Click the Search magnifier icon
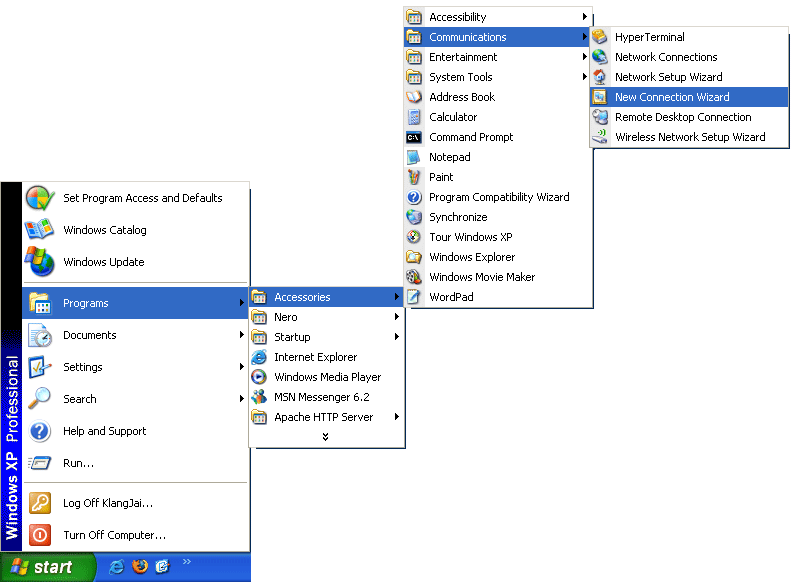Viewport: 795px width, 582px height. point(40,398)
